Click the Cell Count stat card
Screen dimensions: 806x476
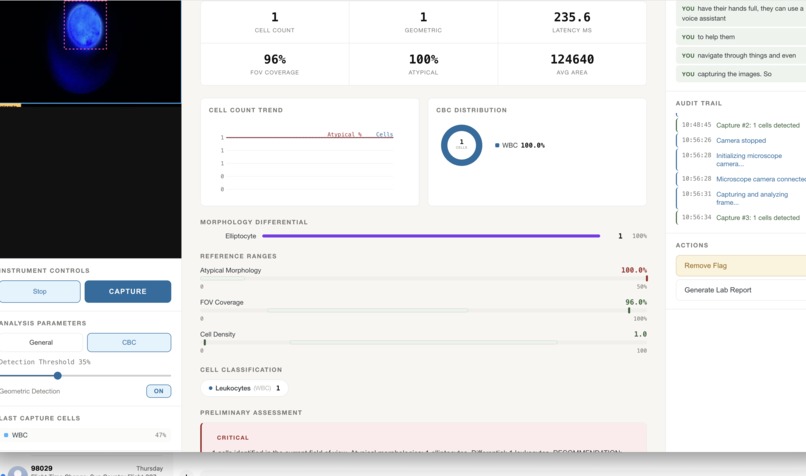pos(274,22)
